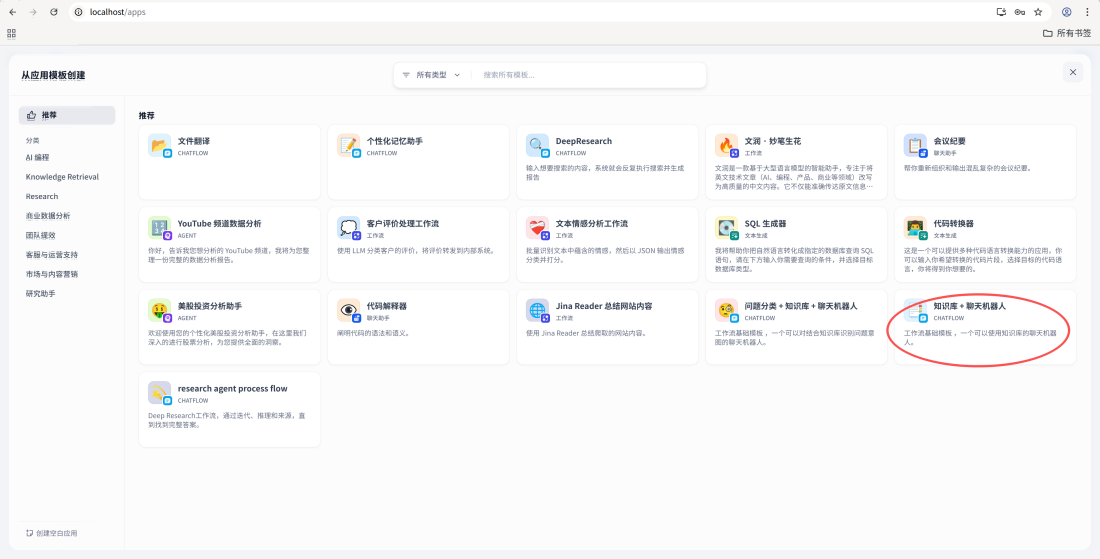
Task: Open the 所有类型 filter dropdown
Action: pyautogui.click(x=431, y=74)
